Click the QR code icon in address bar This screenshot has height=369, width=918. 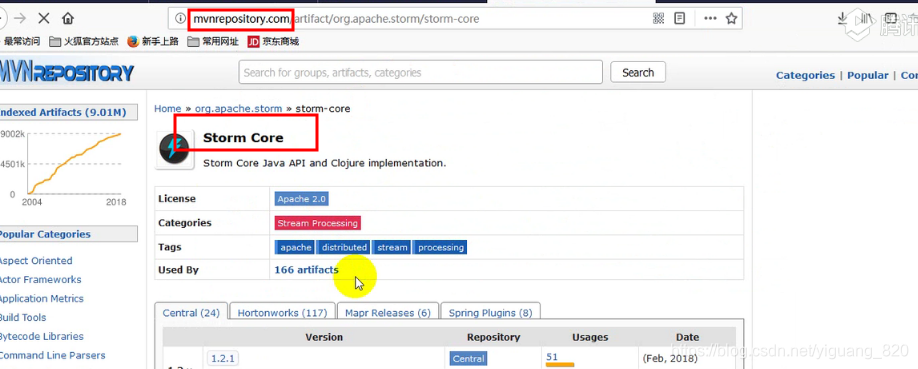[x=659, y=19]
